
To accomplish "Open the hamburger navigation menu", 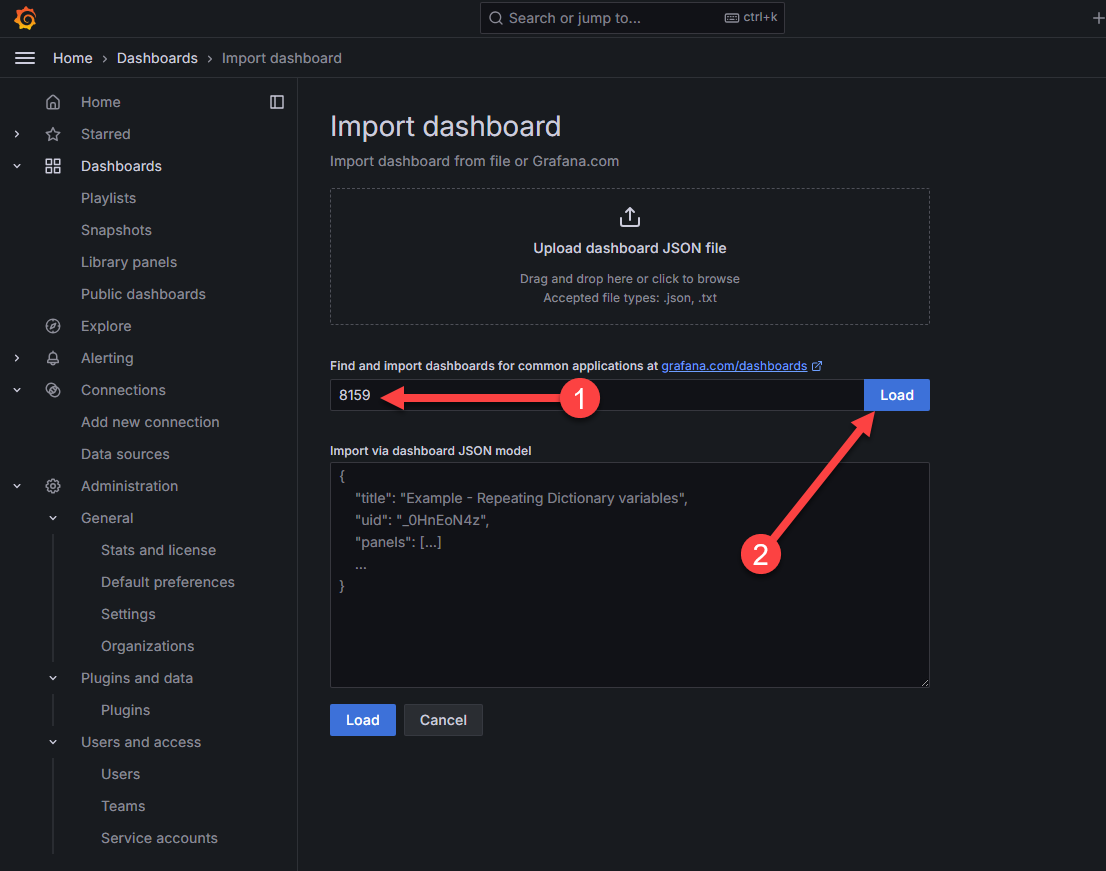I will pos(25,58).
